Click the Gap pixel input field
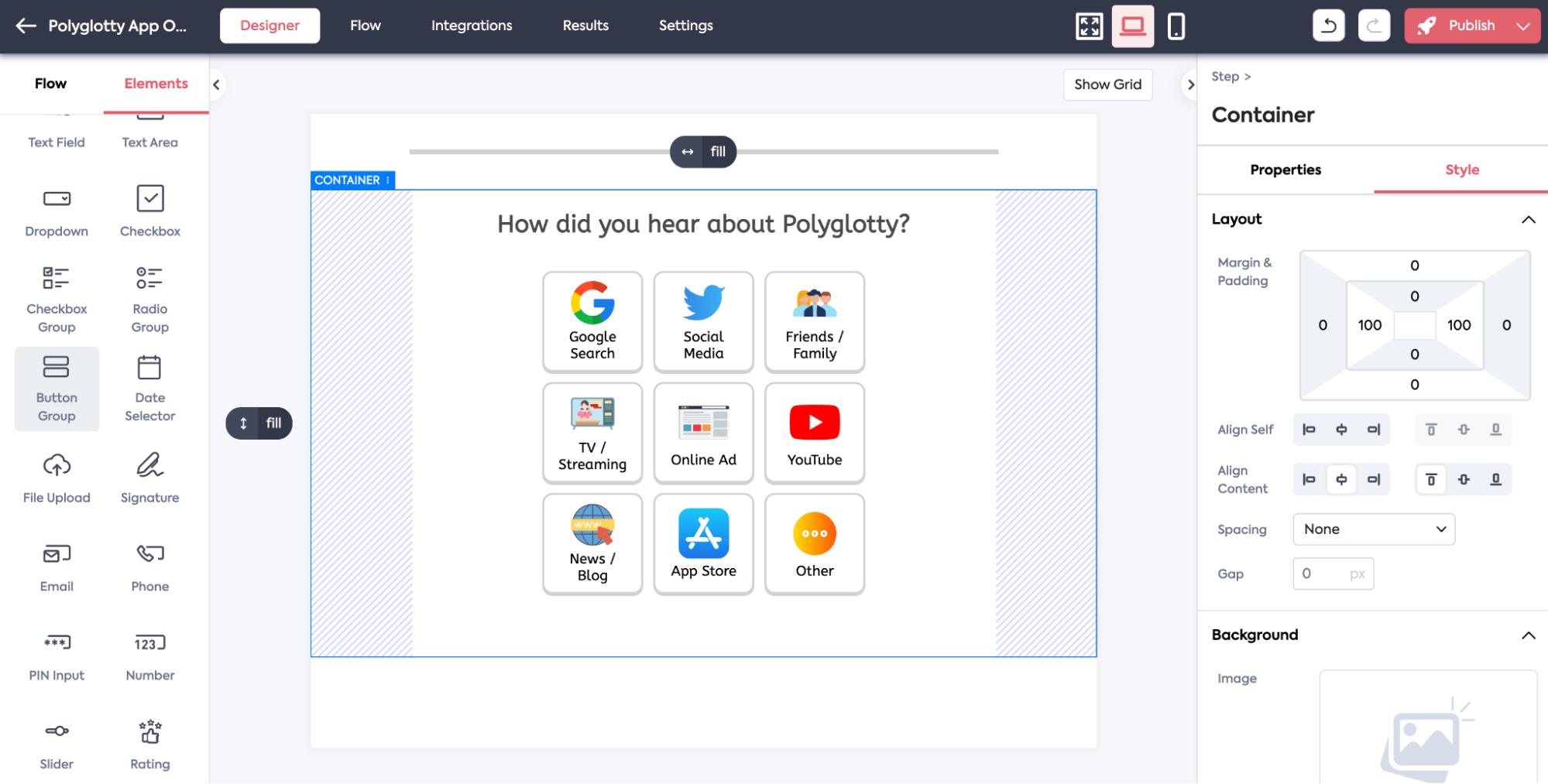The width and height of the screenshot is (1548, 784). click(x=1333, y=573)
